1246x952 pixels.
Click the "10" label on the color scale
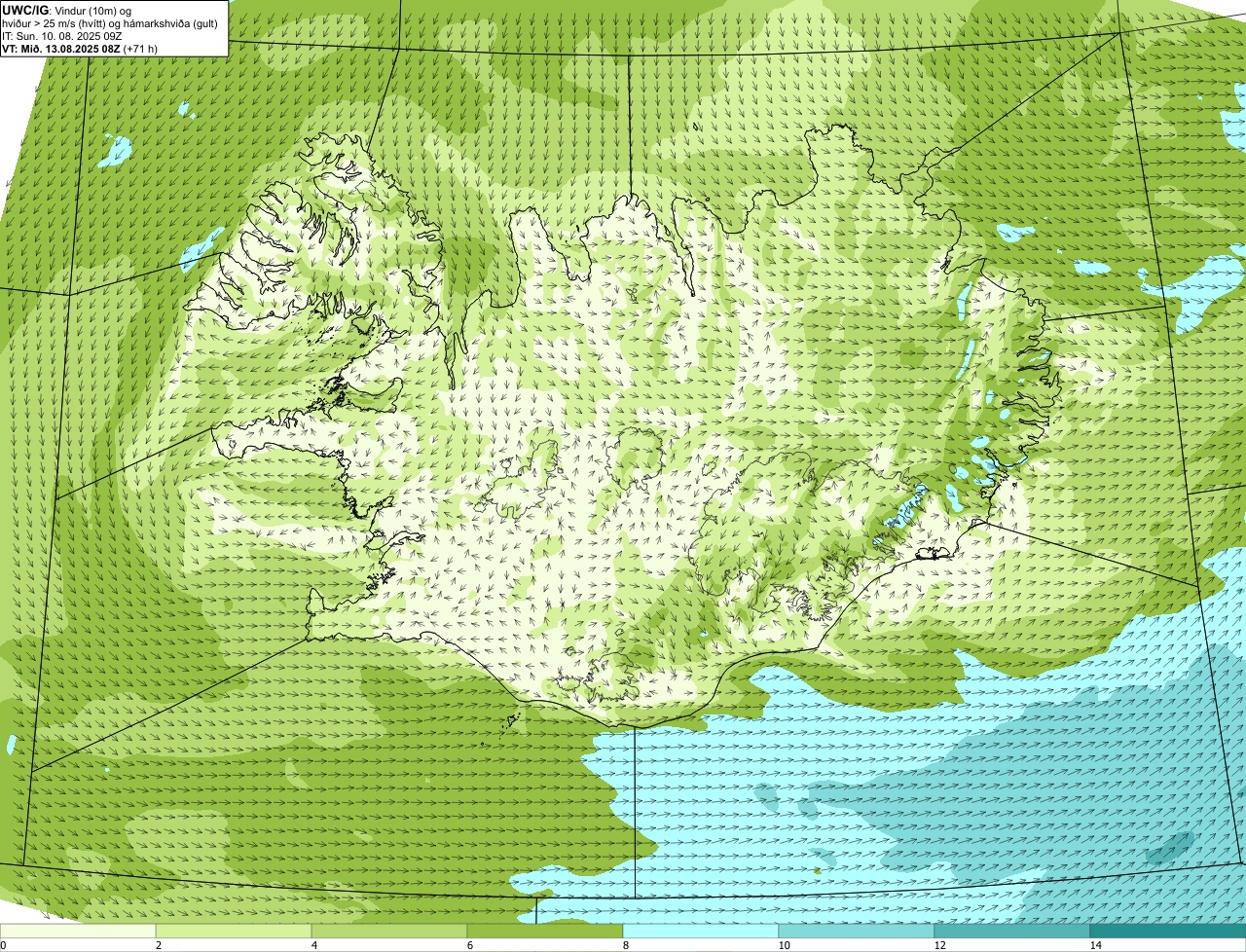[784, 945]
